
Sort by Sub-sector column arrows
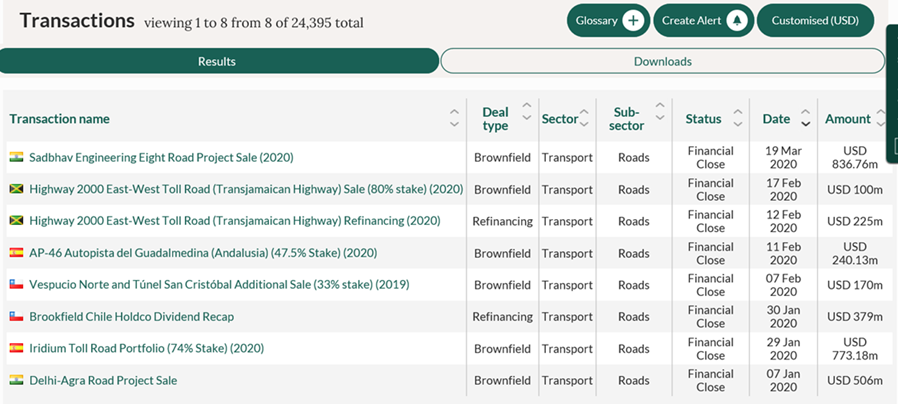660,111
